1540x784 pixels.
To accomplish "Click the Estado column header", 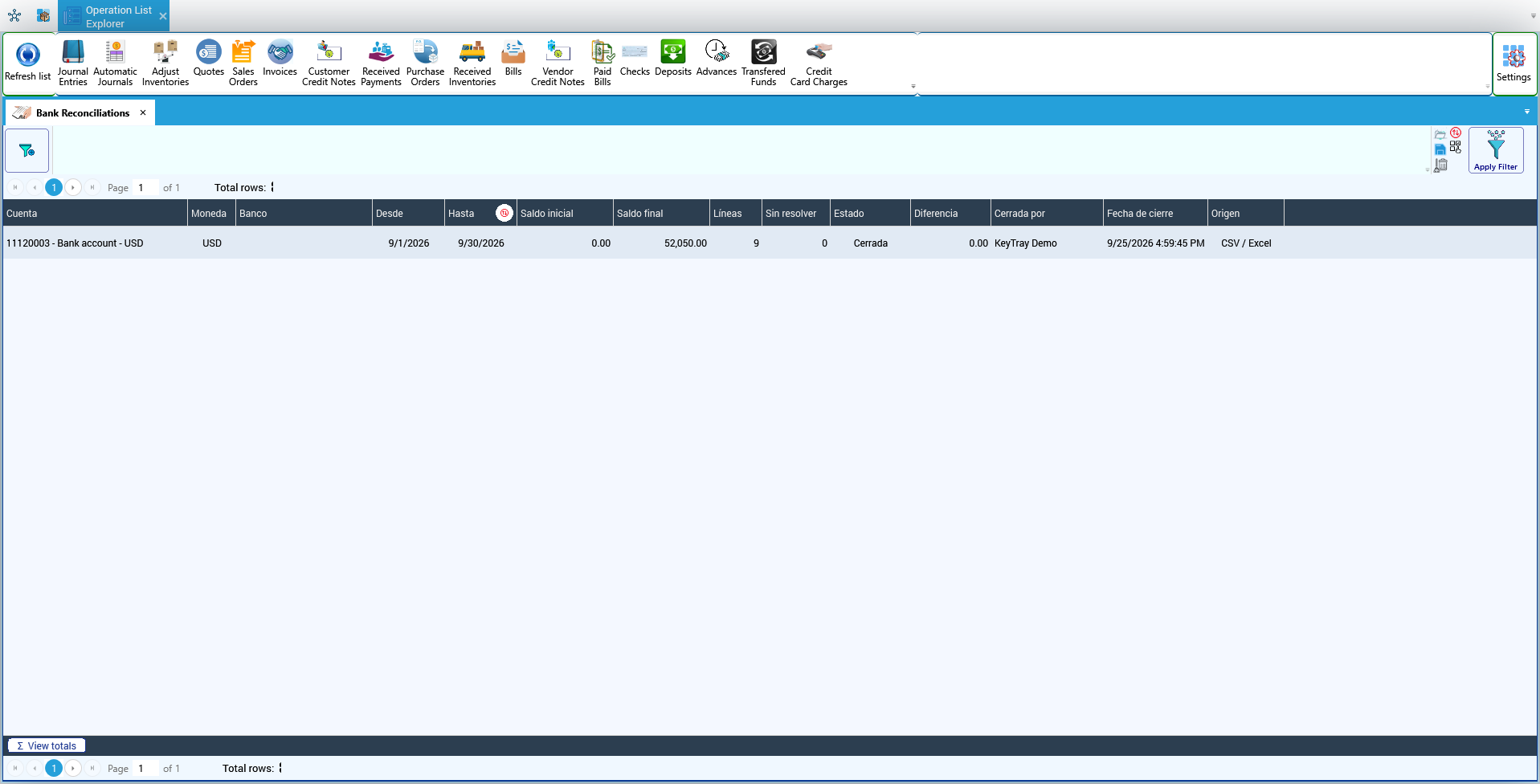I will (870, 213).
